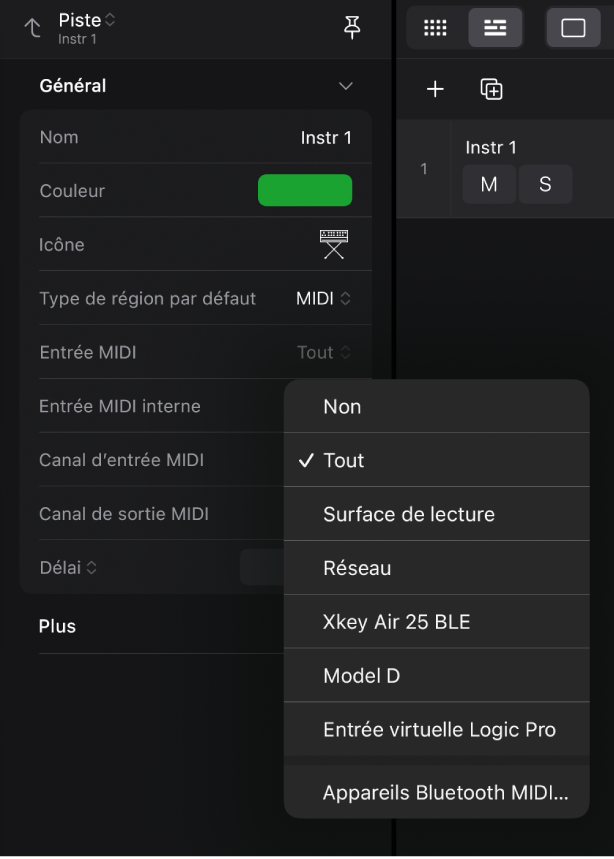Image resolution: width=614 pixels, height=859 pixels.
Task: Open the MIDI region type dropdown
Action: click(323, 298)
